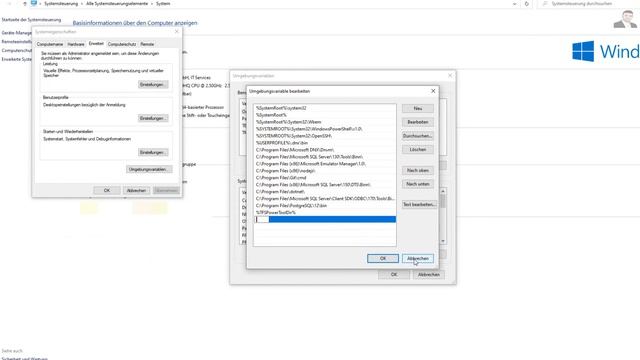Confirm Systemeigenschaften dialog with OK
The width and height of the screenshot is (640, 360).
(107, 191)
